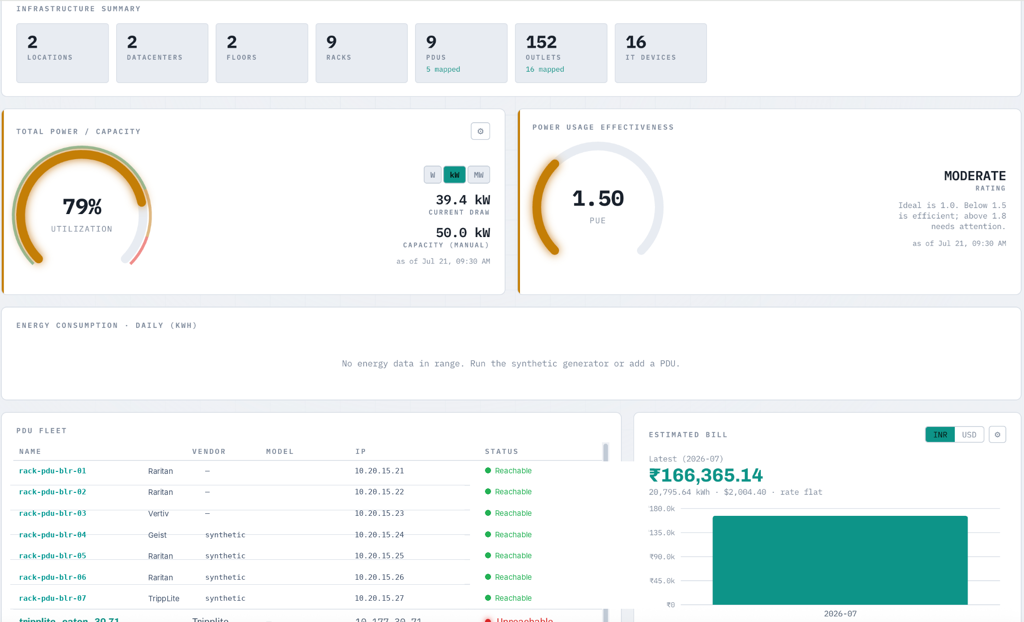Image resolution: width=1024 pixels, height=622 pixels.
Task: Open rack-pdu-blr-03 link
Action: (52, 513)
